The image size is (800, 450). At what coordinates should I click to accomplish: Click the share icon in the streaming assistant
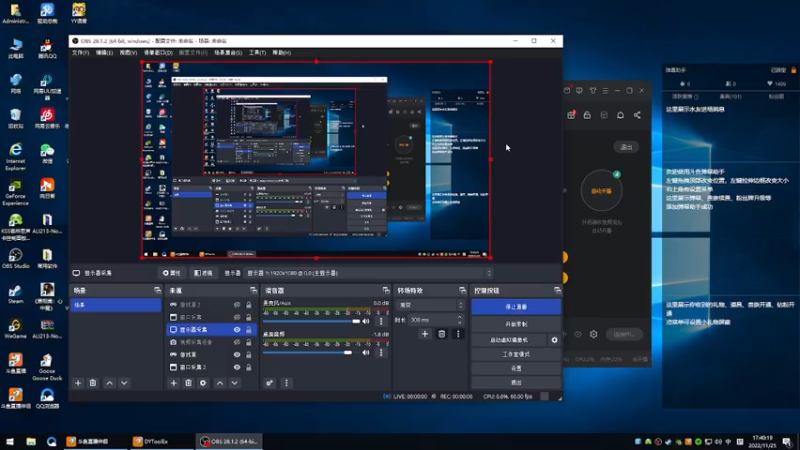pos(637,115)
